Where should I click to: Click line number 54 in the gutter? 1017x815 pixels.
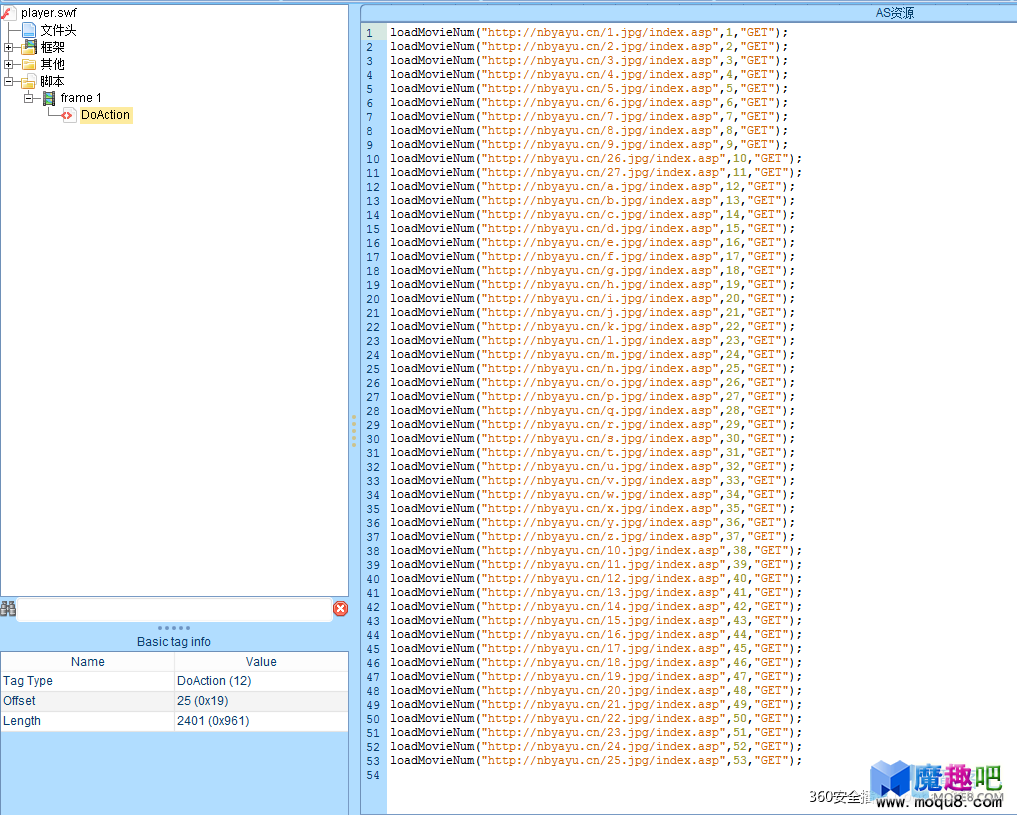click(x=373, y=775)
